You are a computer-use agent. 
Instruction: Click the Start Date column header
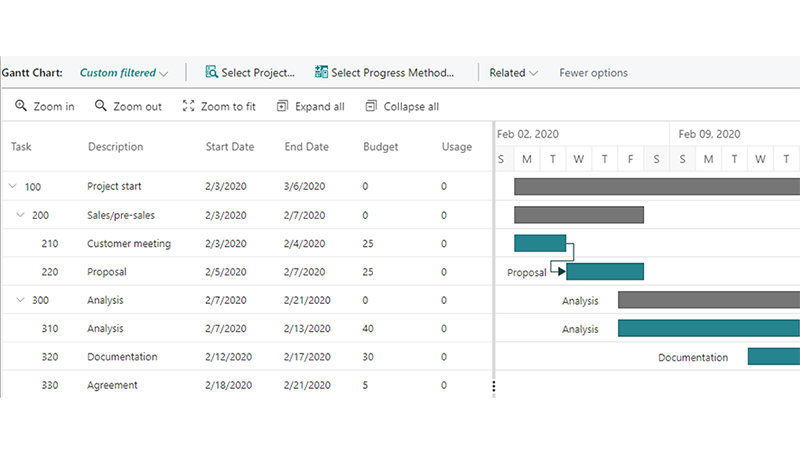tap(230, 147)
